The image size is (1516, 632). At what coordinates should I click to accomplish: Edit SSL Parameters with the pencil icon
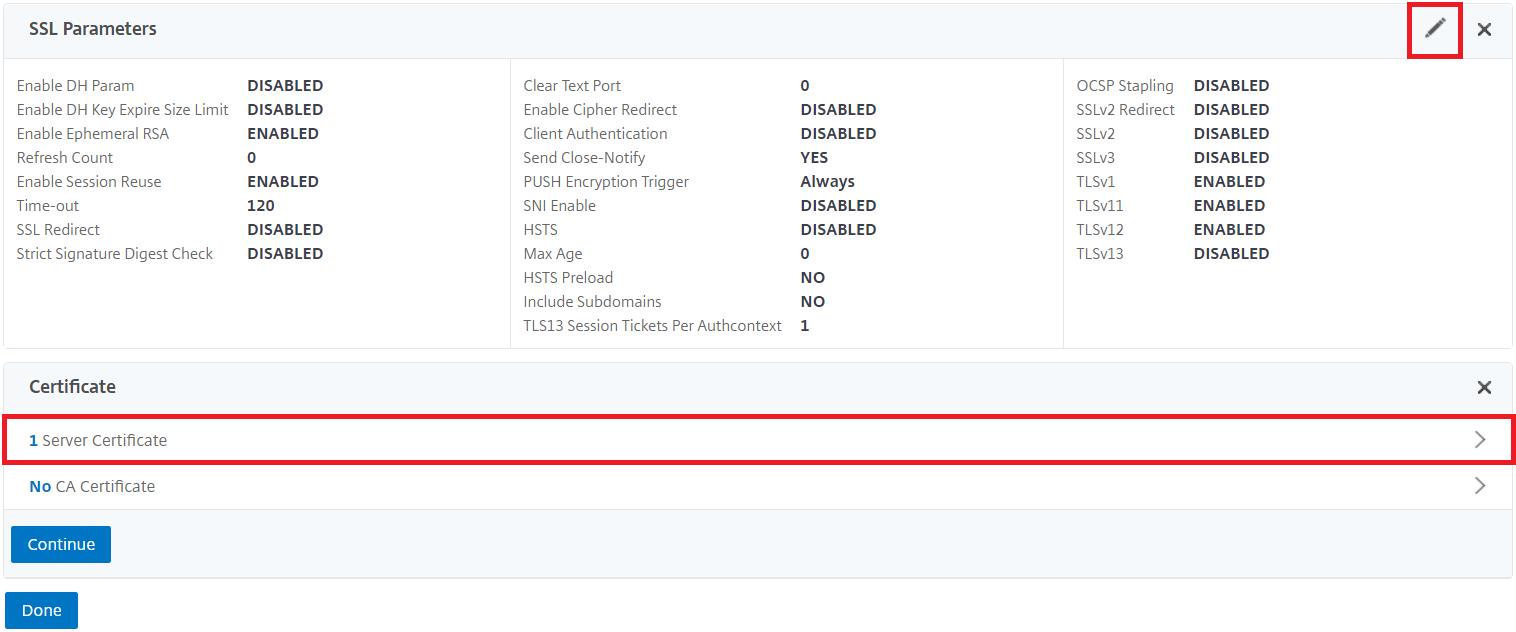point(1435,29)
